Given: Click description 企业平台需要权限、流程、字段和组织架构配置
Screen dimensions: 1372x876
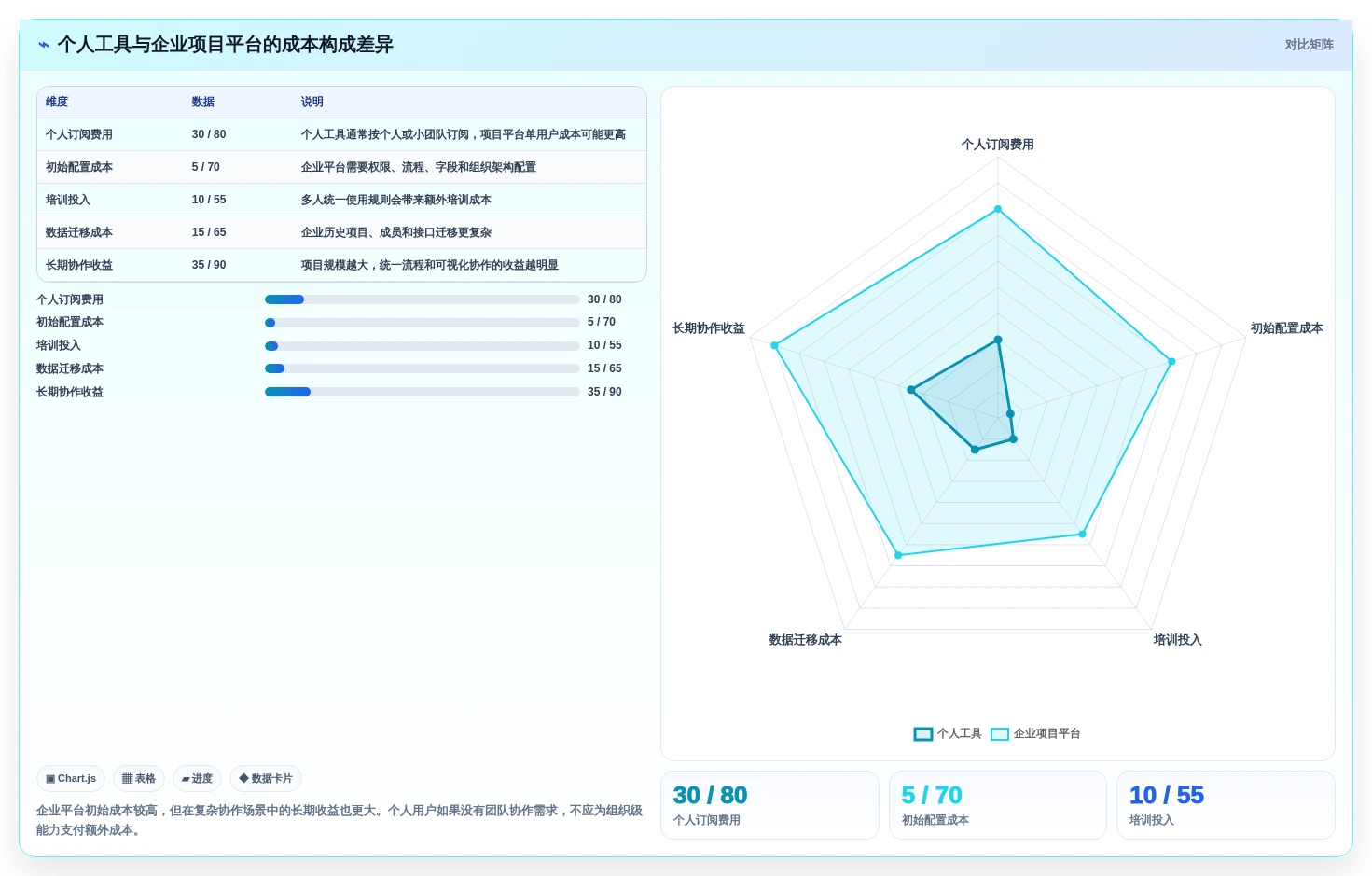Looking at the screenshot, I should [419, 167].
